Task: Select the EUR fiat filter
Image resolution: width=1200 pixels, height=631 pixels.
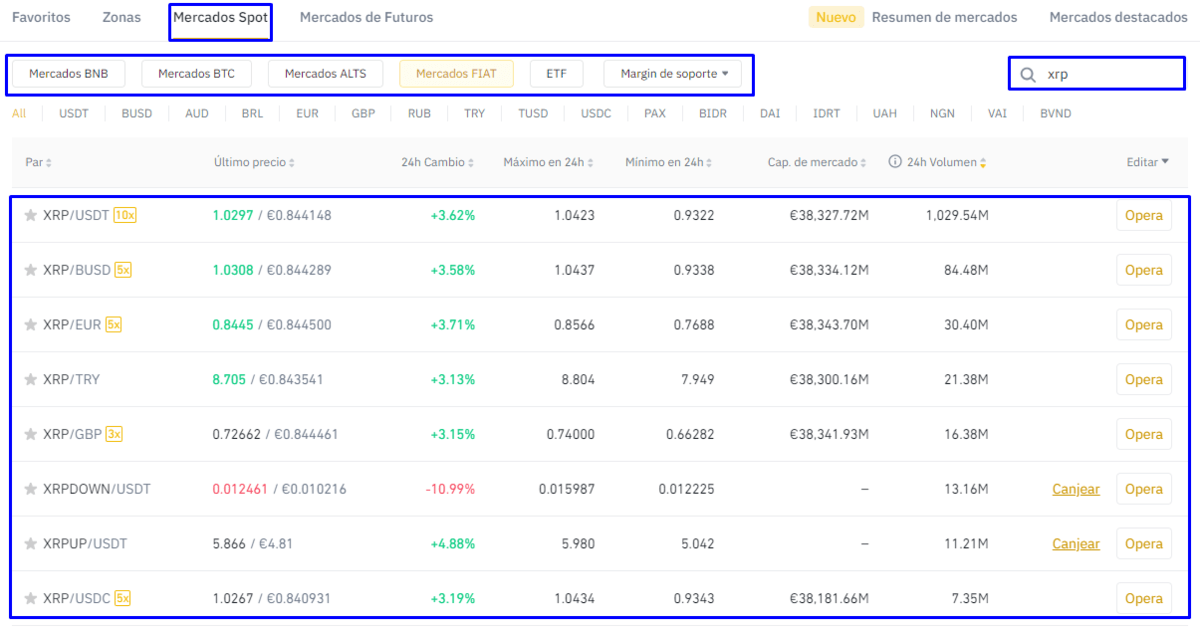Action: click(x=307, y=113)
